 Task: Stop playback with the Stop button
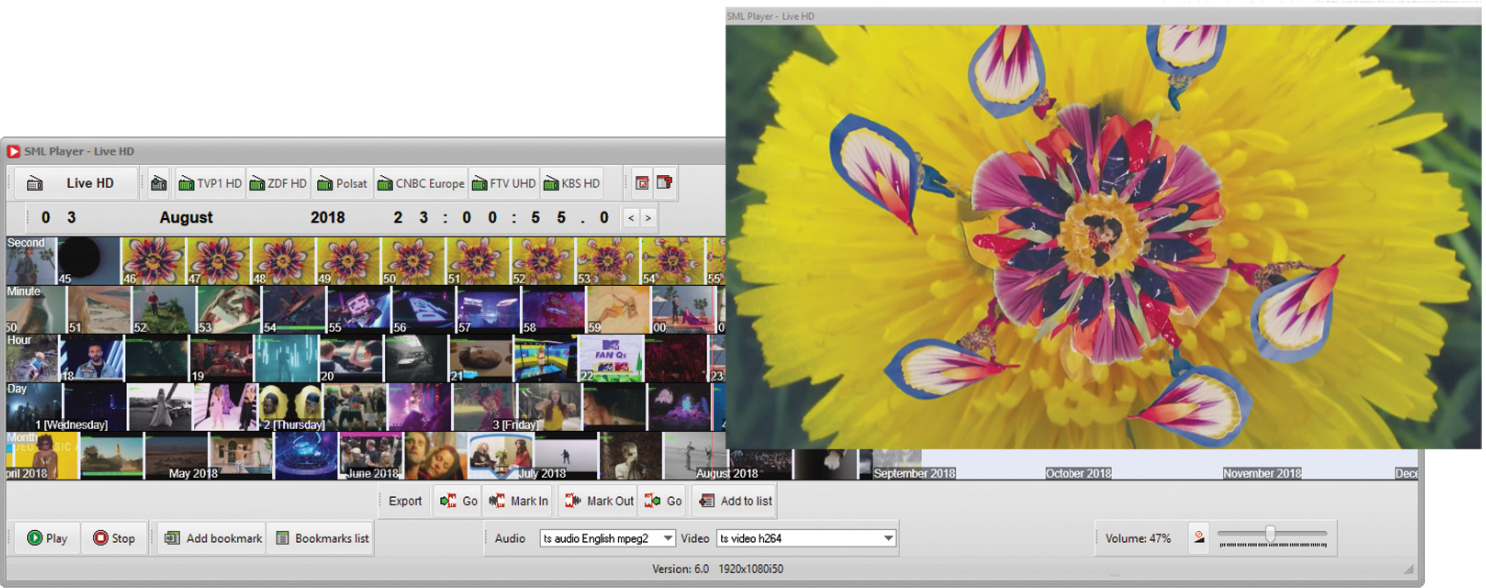114,538
